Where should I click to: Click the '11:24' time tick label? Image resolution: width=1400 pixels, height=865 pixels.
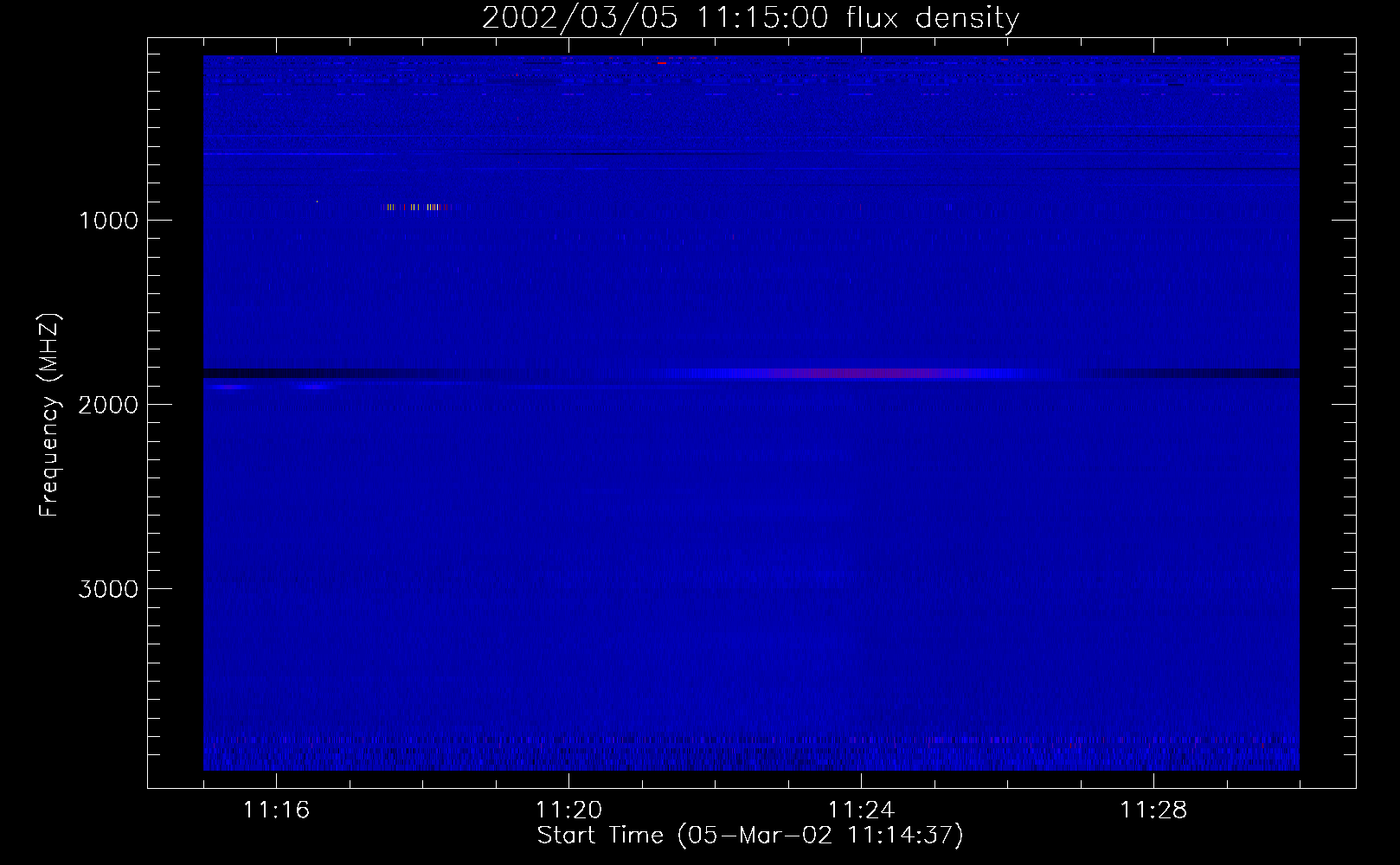point(861,811)
